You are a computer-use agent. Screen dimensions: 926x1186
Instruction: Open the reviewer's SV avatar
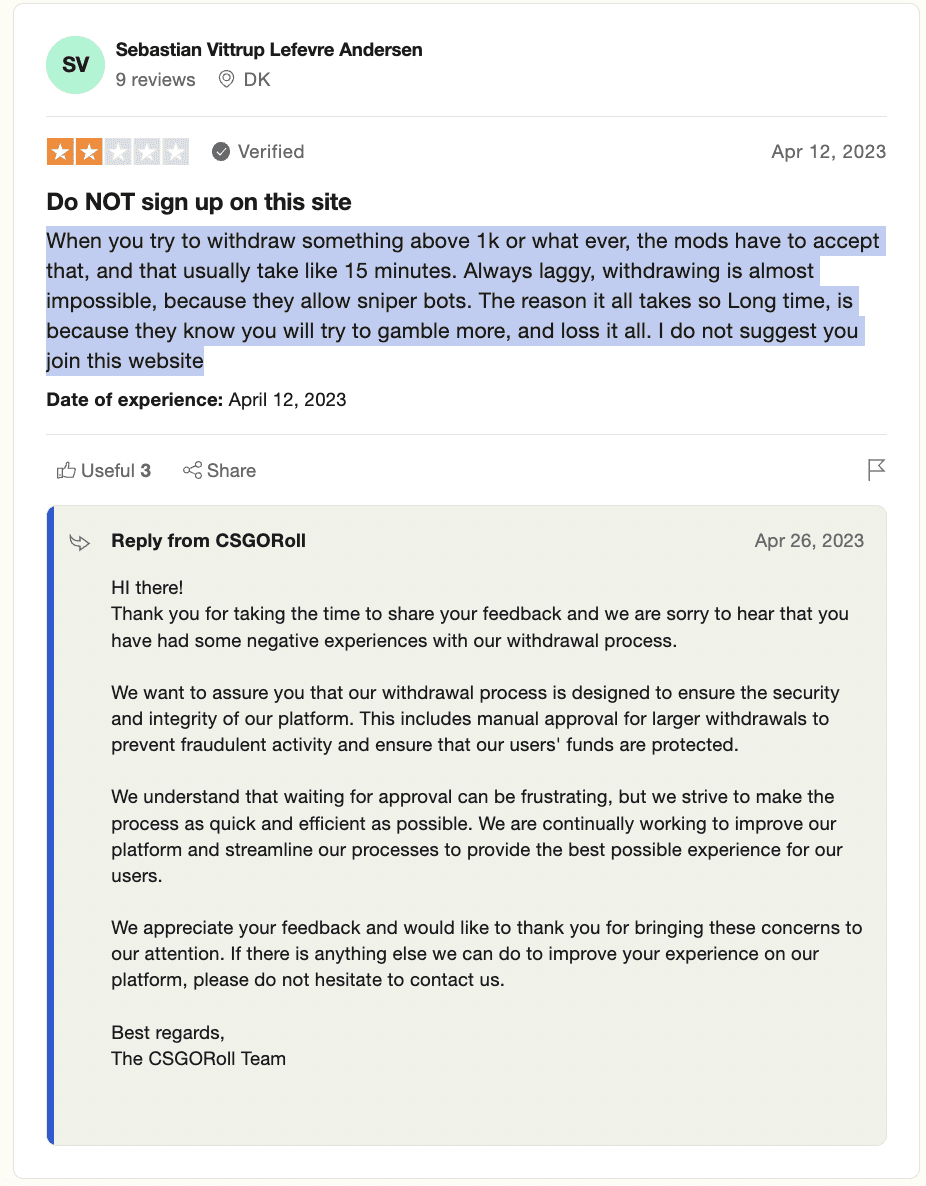[75, 65]
